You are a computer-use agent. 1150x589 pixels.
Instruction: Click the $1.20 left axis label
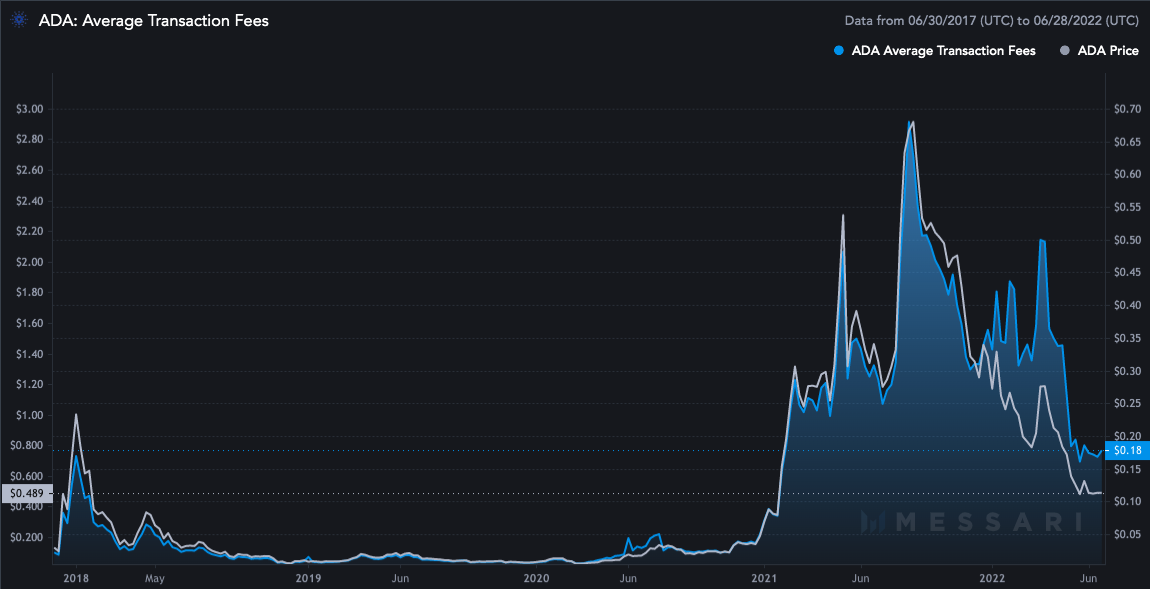[29, 384]
